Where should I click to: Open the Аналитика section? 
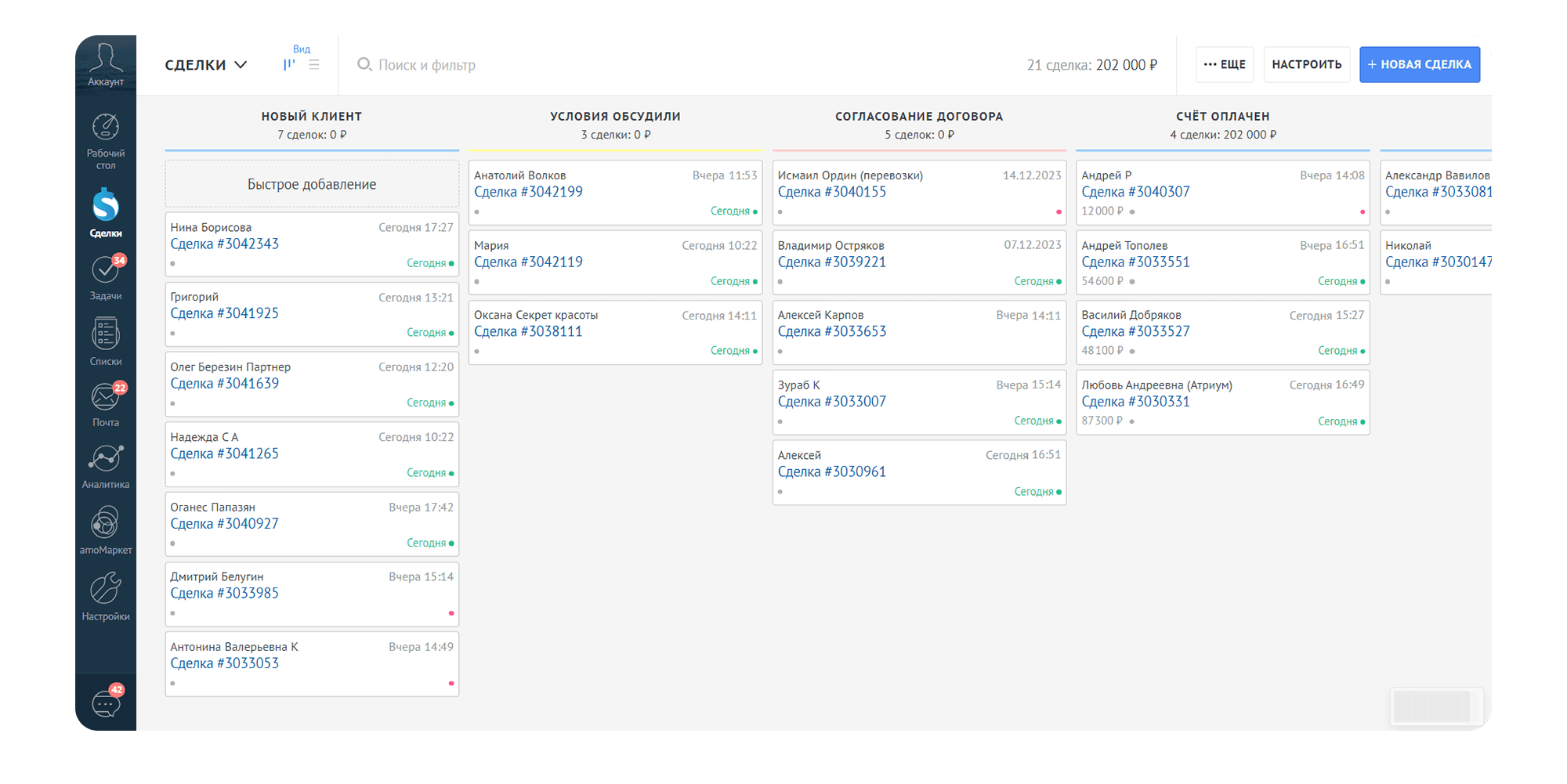coord(105,467)
